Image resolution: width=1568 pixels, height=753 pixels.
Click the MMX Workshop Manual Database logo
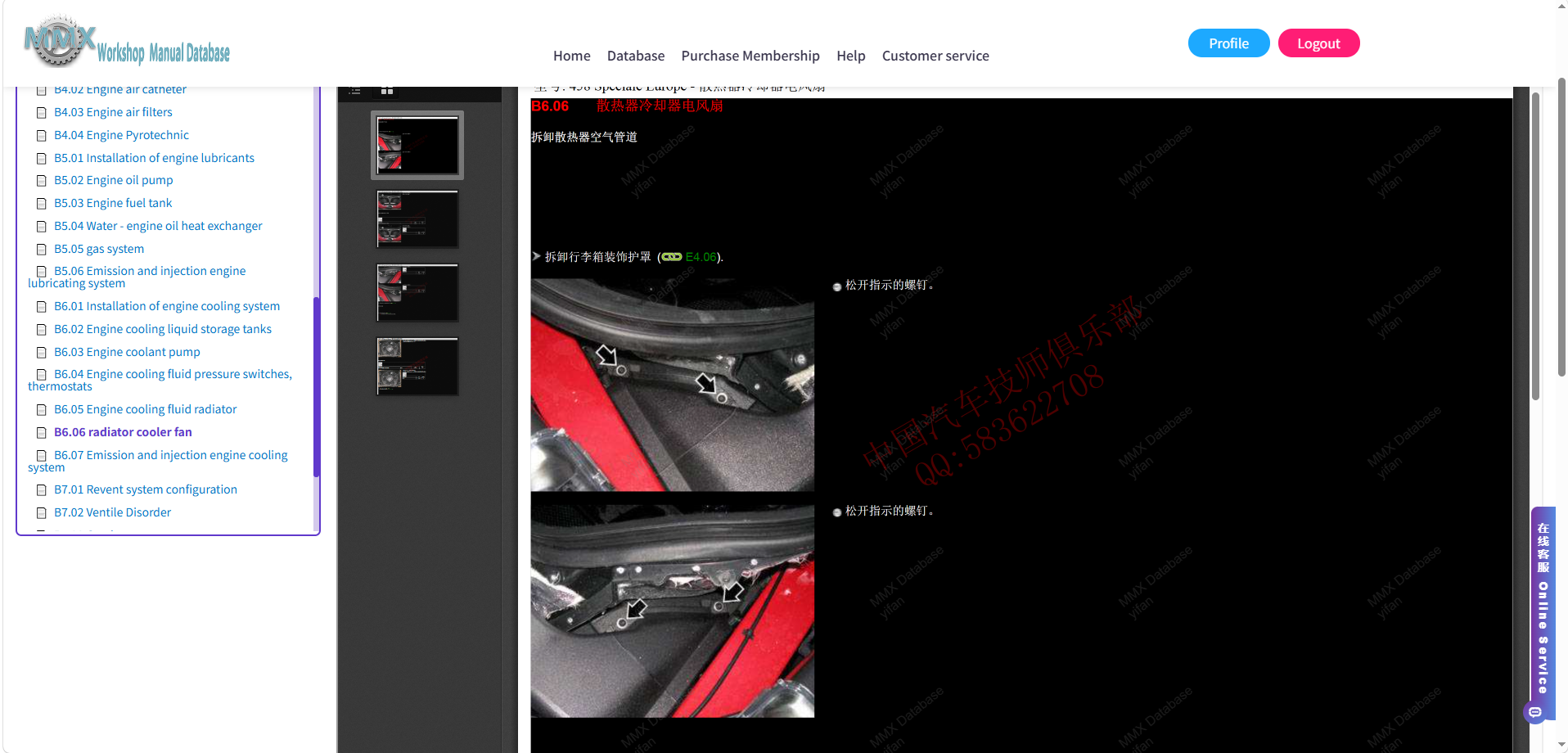click(127, 43)
